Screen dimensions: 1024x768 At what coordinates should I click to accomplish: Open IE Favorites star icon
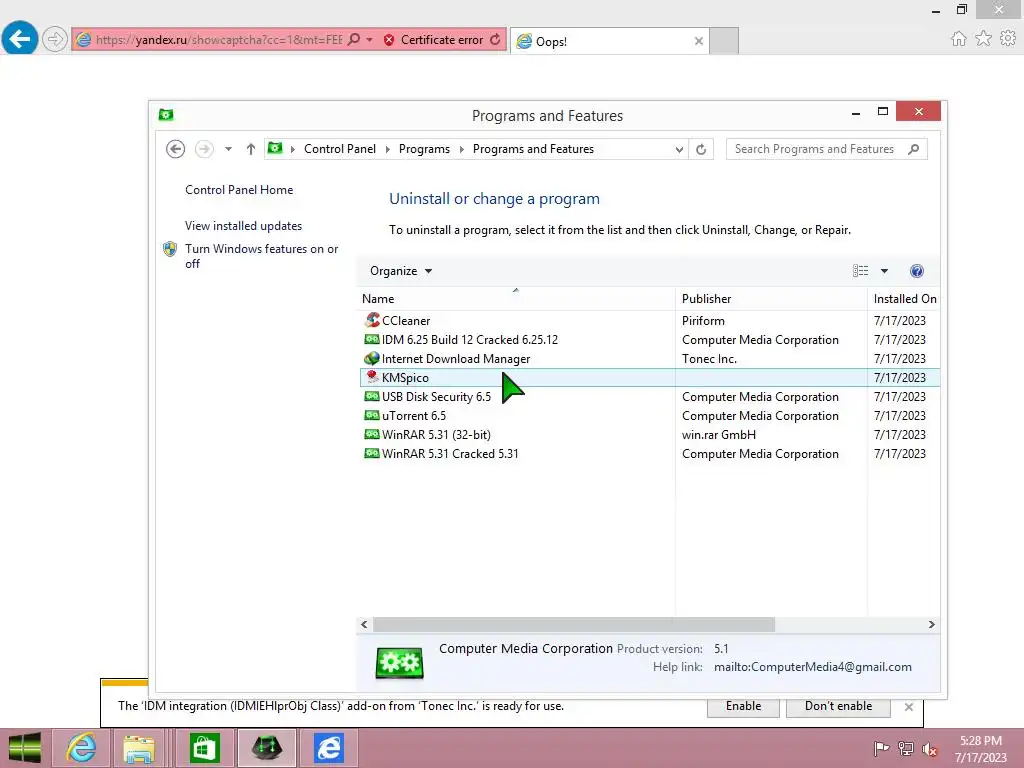[983, 39]
